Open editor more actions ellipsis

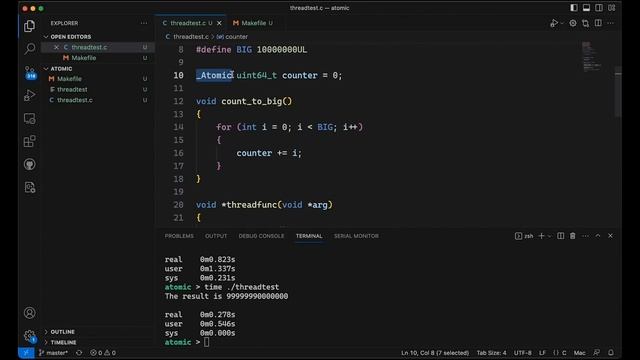point(611,23)
